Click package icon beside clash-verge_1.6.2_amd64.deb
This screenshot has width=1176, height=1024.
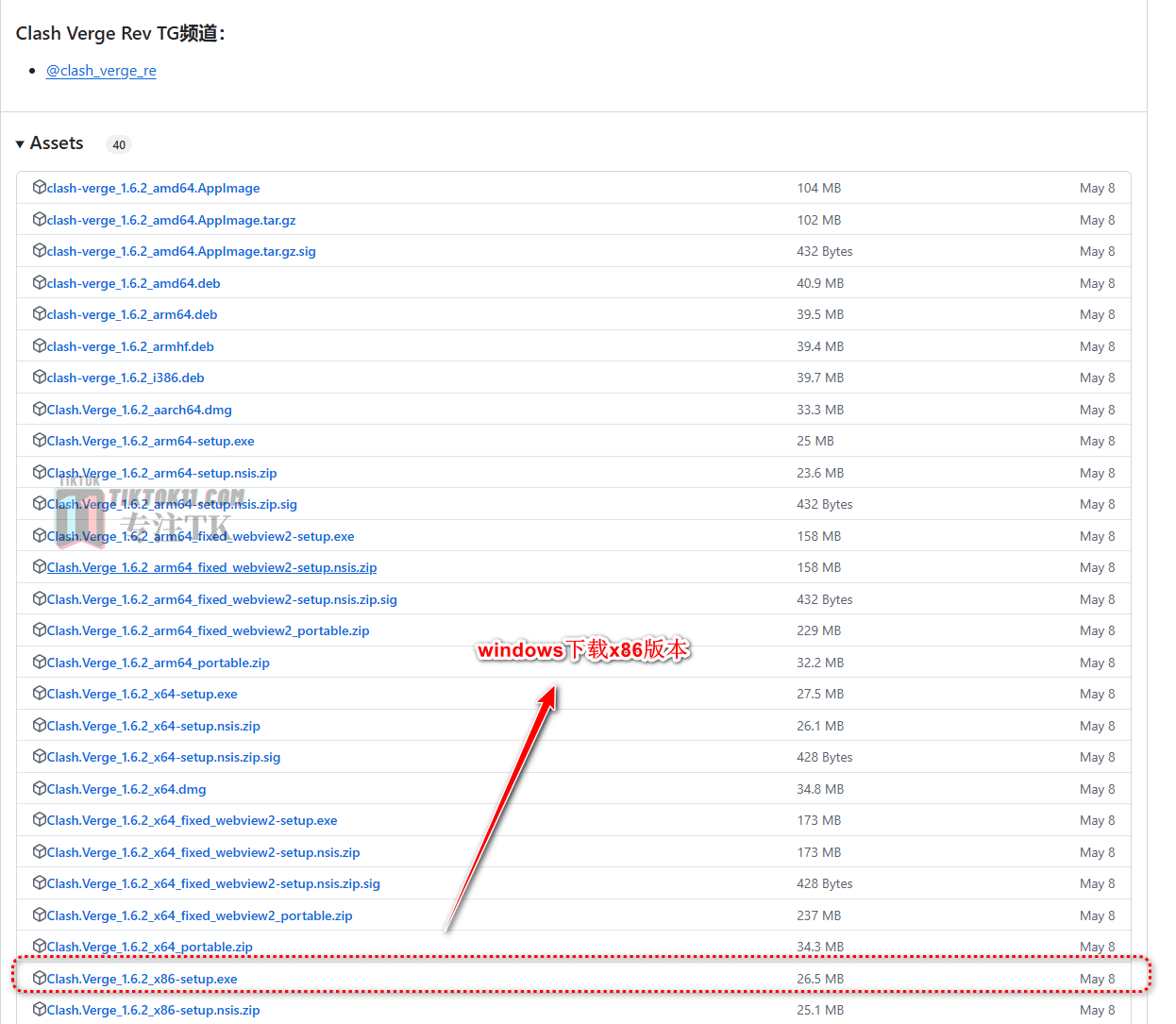pyautogui.click(x=40, y=282)
